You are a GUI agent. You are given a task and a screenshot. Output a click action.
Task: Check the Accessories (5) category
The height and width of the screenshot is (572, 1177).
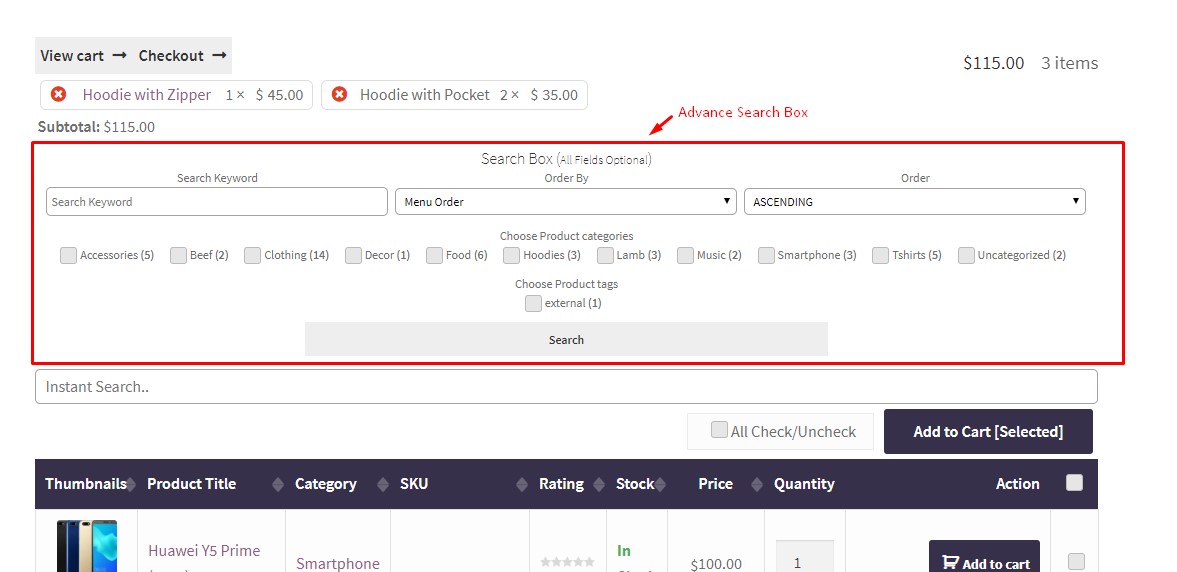pyautogui.click(x=68, y=255)
